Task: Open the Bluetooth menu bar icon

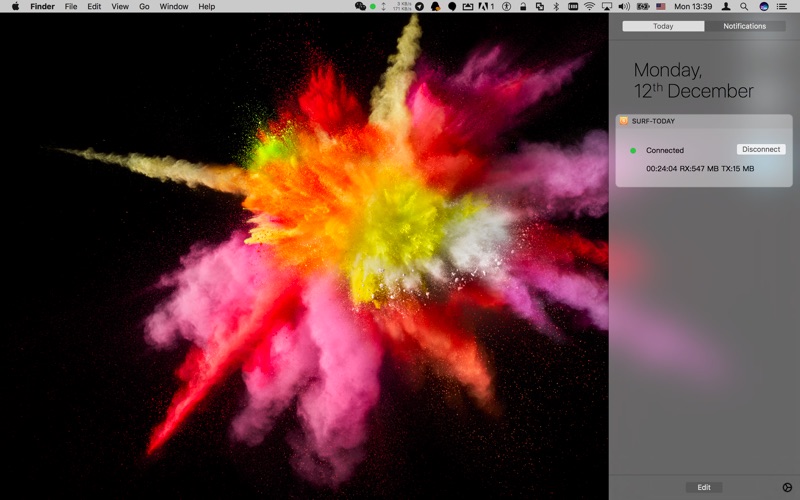Action: pyautogui.click(x=556, y=6)
